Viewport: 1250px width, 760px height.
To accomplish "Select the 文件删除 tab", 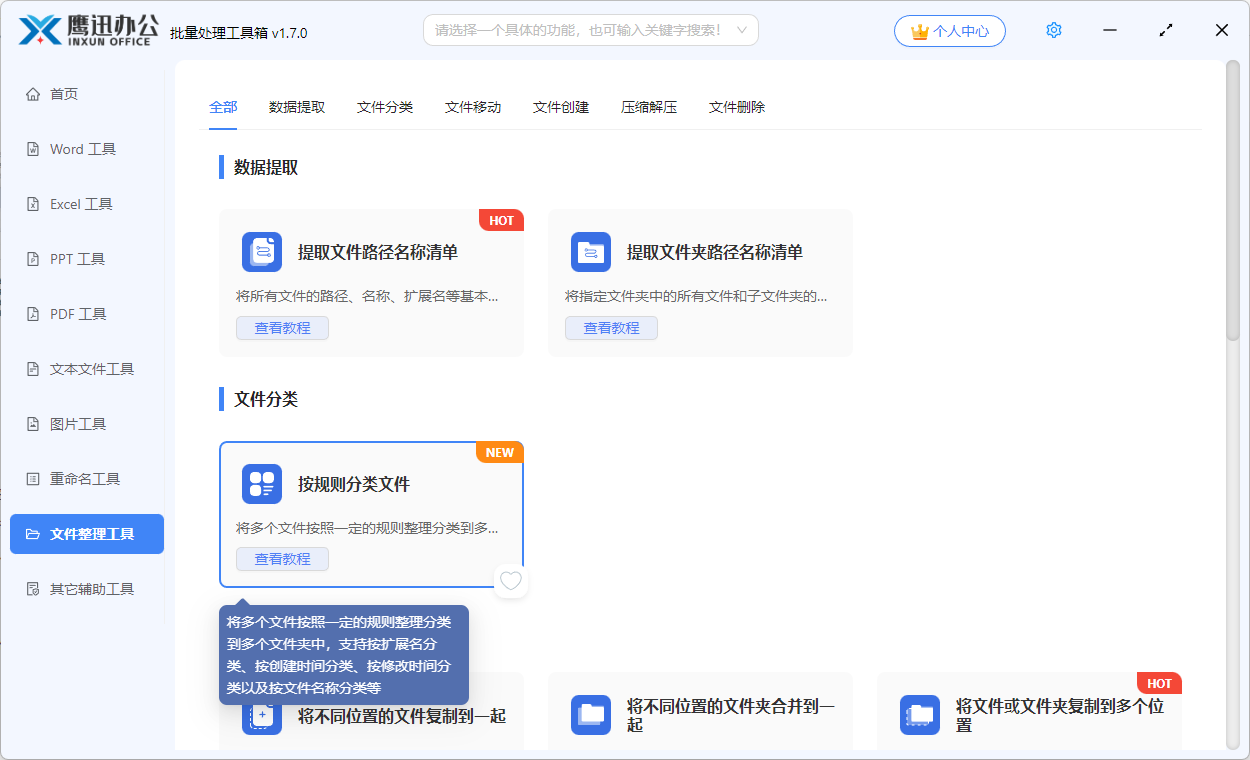I will coord(737,107).
